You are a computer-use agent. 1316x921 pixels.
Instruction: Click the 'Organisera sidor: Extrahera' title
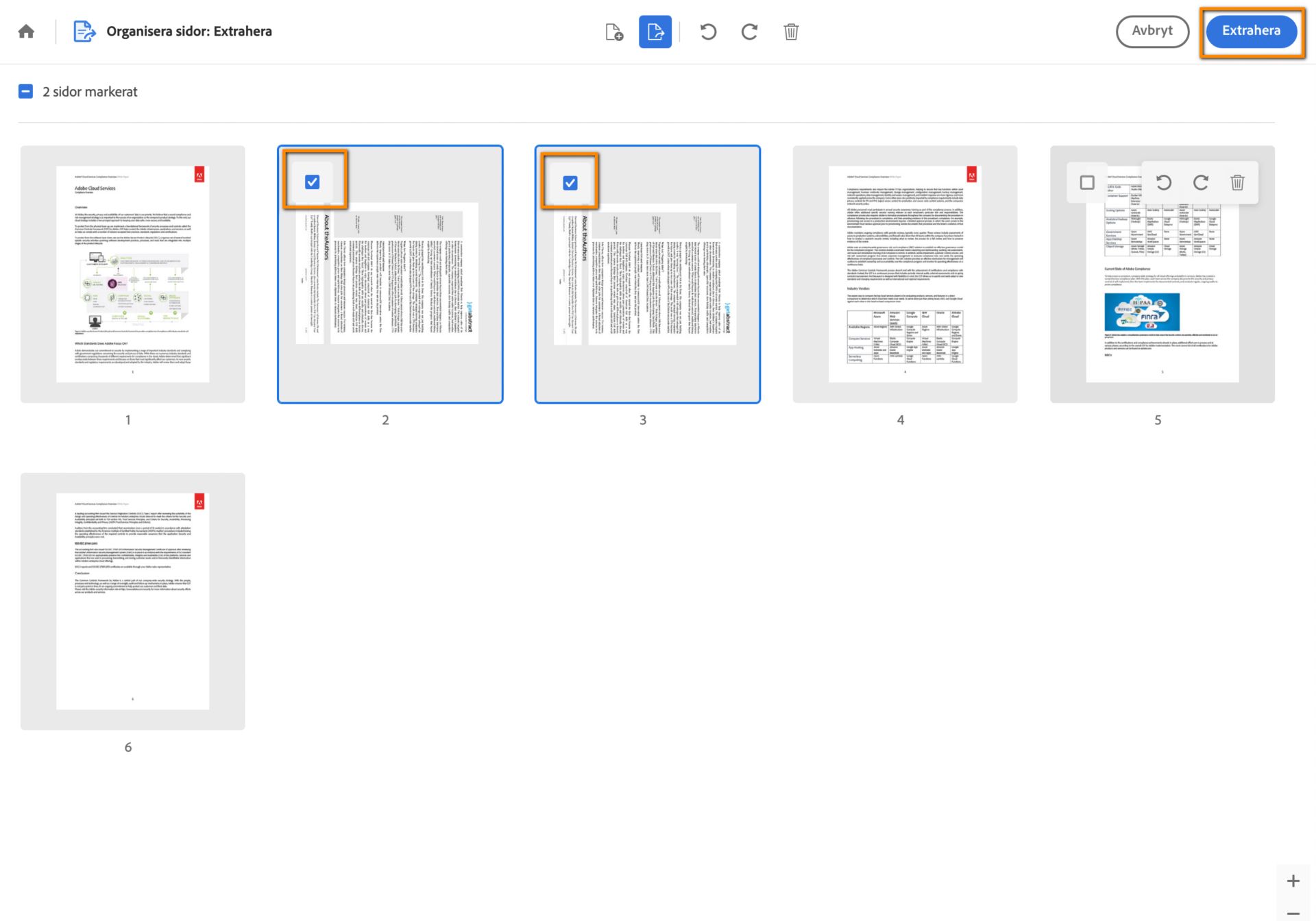(189, 32)
